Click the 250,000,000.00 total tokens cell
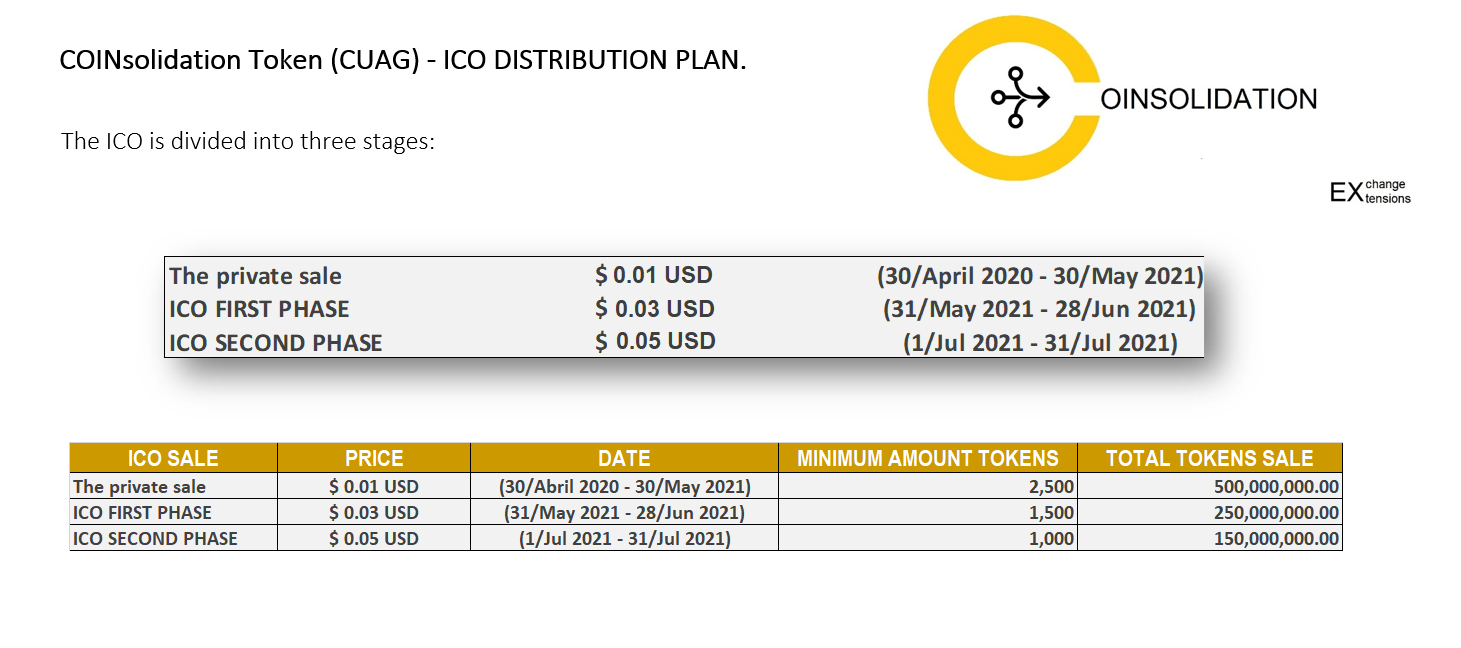 pyautogui.click(x=1210, y=513)
